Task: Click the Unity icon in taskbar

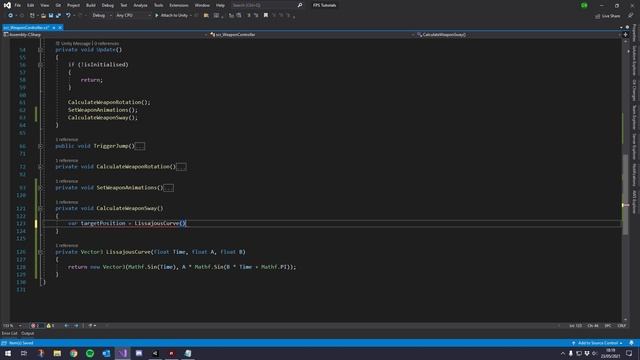Action: click(x=155, y=353)
